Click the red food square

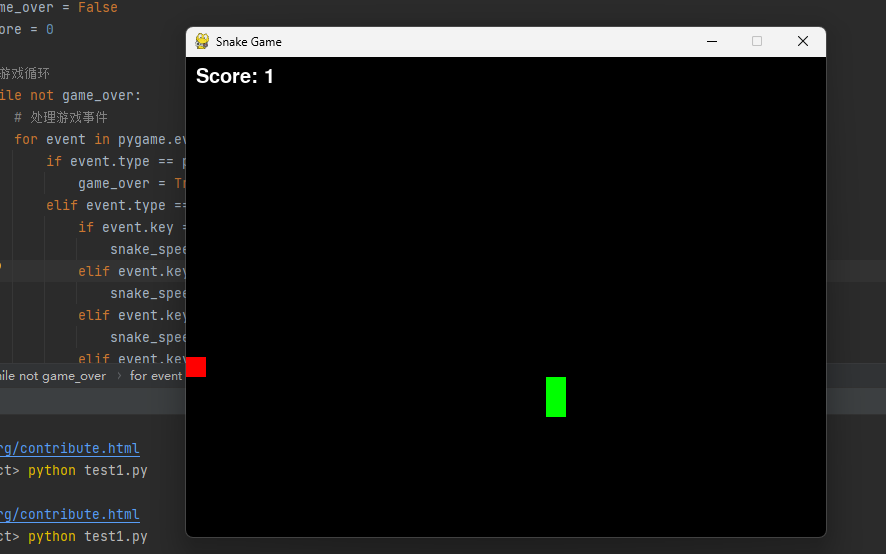pyautogui.click(x=196, y=367)
